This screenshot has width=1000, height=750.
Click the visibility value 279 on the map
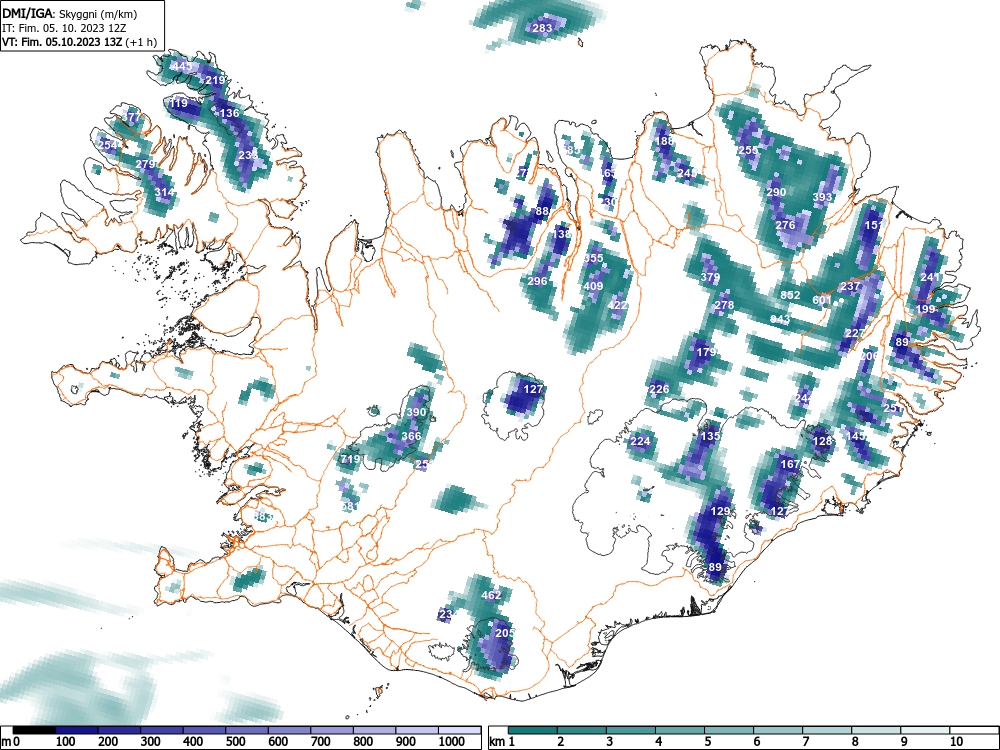pyautogui.click(x=145, y=165)
